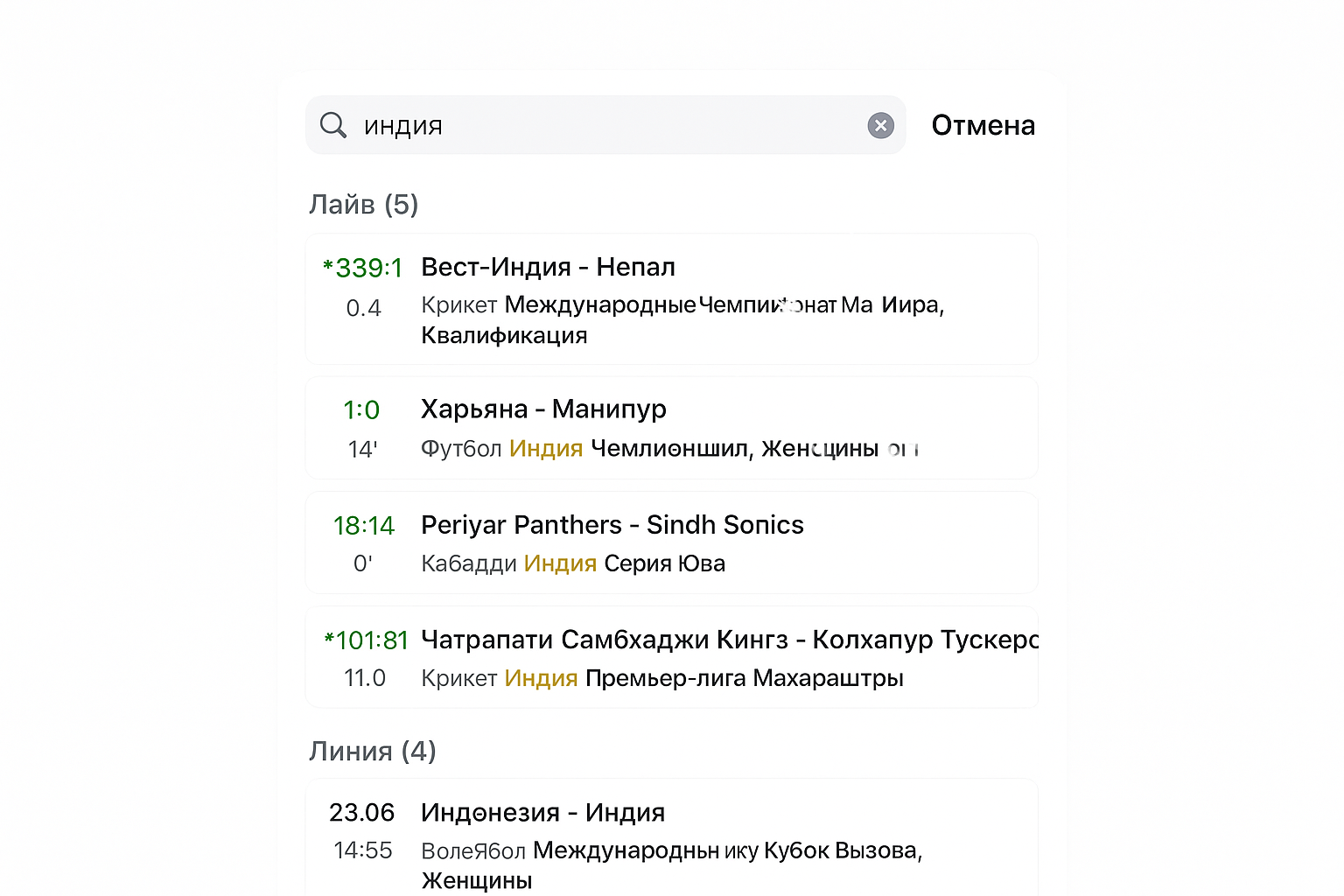This screenshot has height=896, width=1344.
Task: Click highlighted Индия in the Футбол row
Action: coord(546,449)
